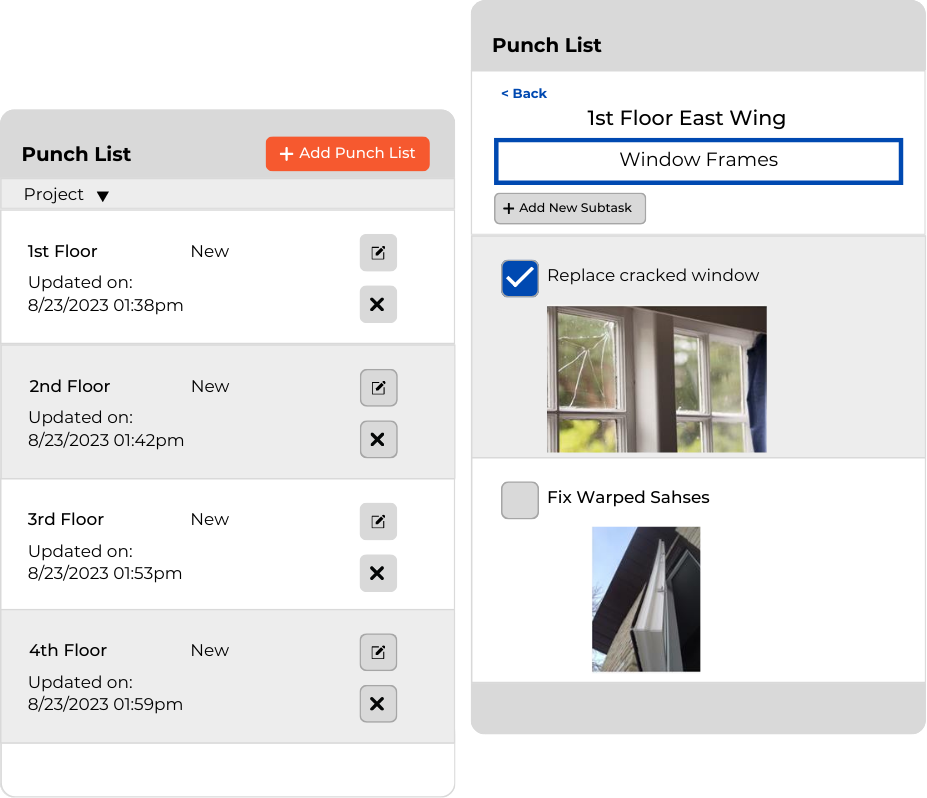Click the 1st Floor East Wing heading
Viewport: 927px width, 798px height.
click(686, 118)
